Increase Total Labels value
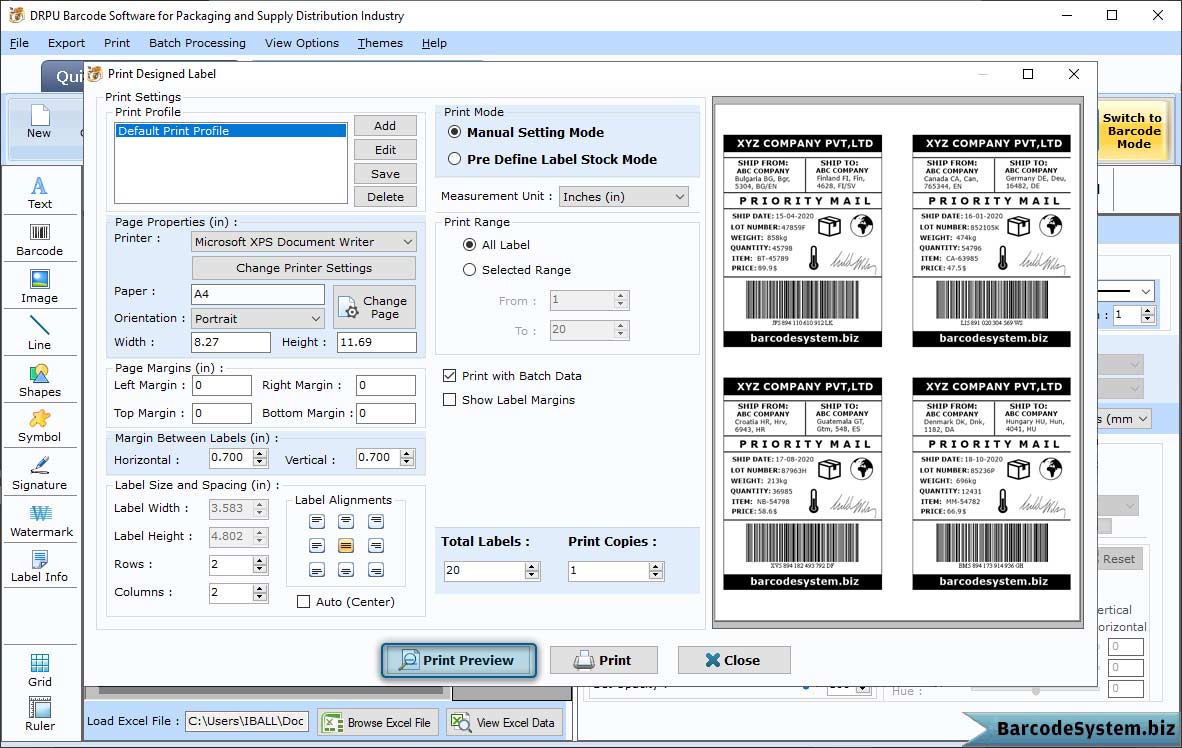Viewport: 1182px width, 748px height. [x=532, y=566]
